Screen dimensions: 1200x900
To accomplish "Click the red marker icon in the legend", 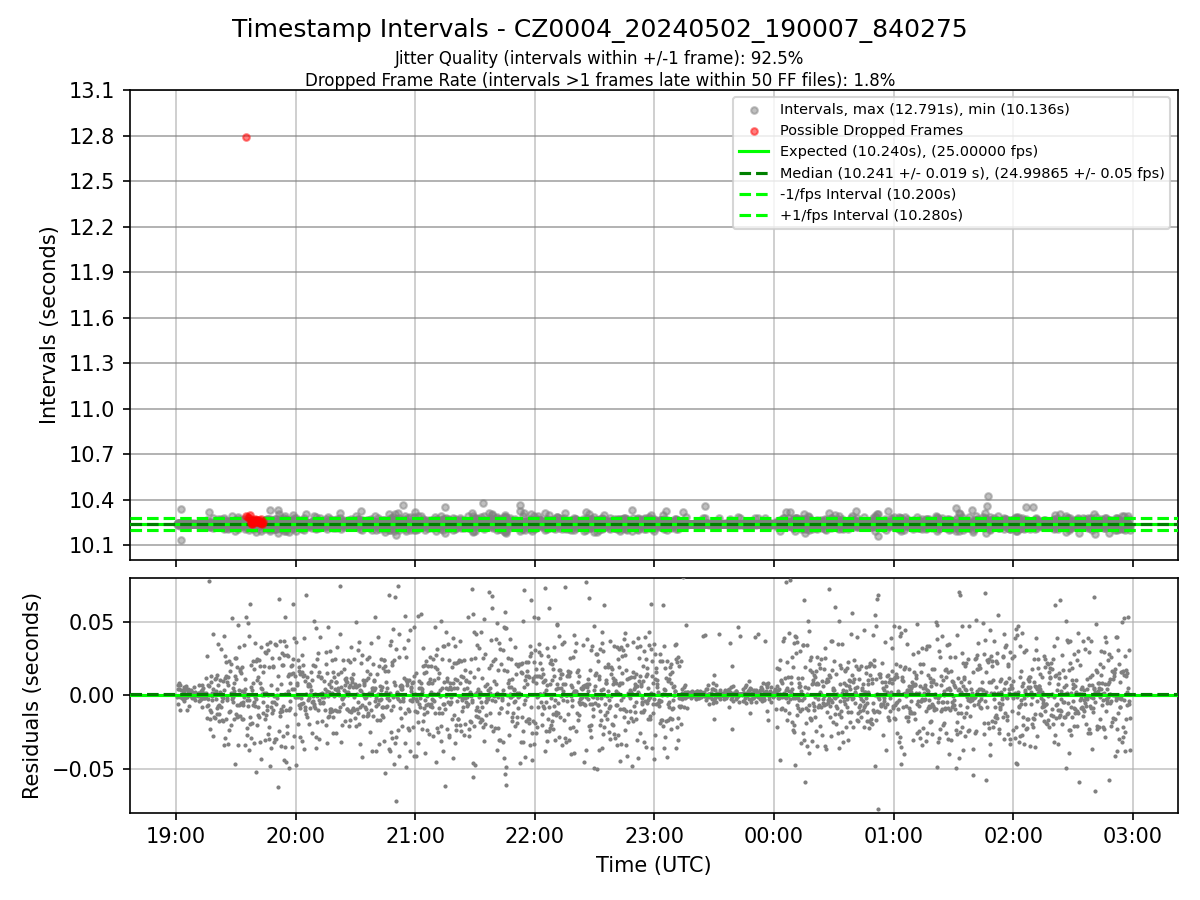I will tap(754, 131).
